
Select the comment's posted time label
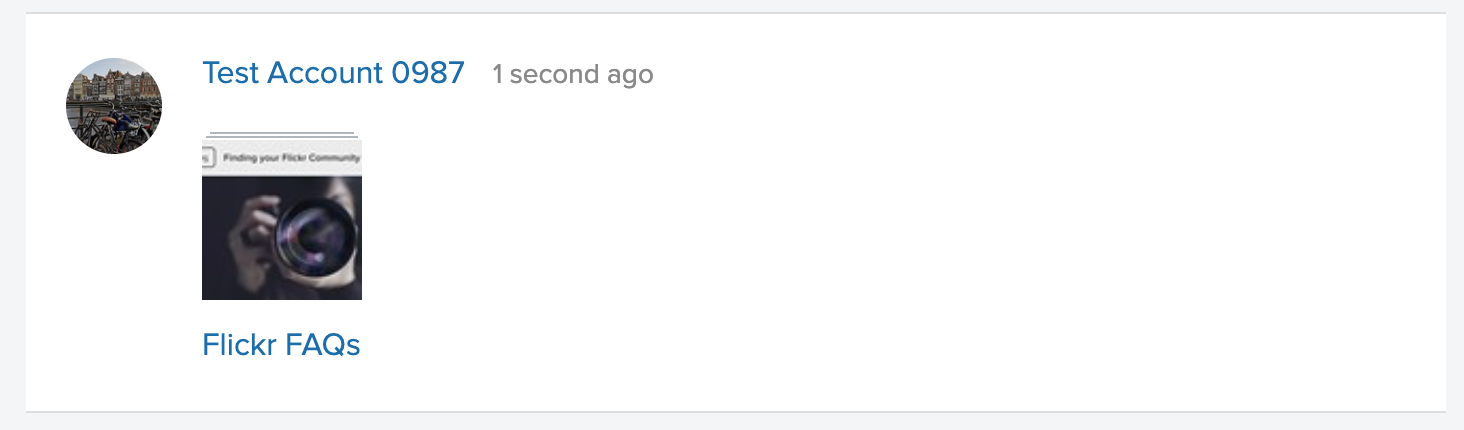[x=572, y=74]
